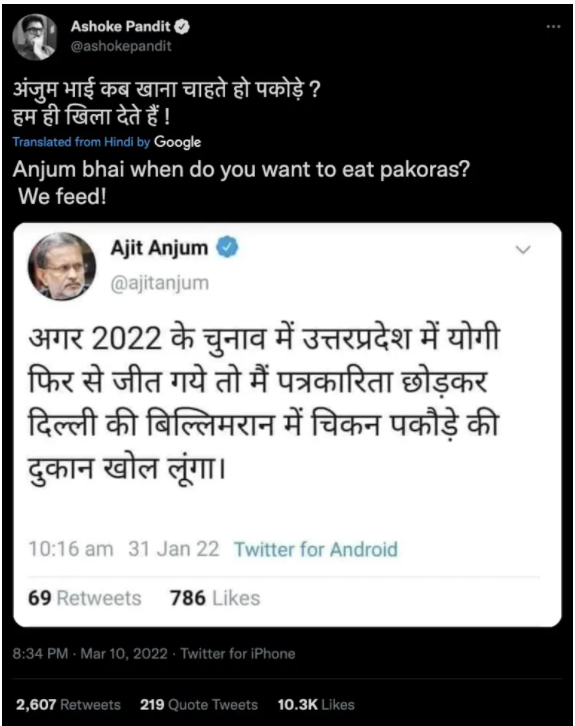The height and width of the screenshot is (726, 575).
Task: Open the quoted tweet's 786 Likes
Action: pos(215,598)
